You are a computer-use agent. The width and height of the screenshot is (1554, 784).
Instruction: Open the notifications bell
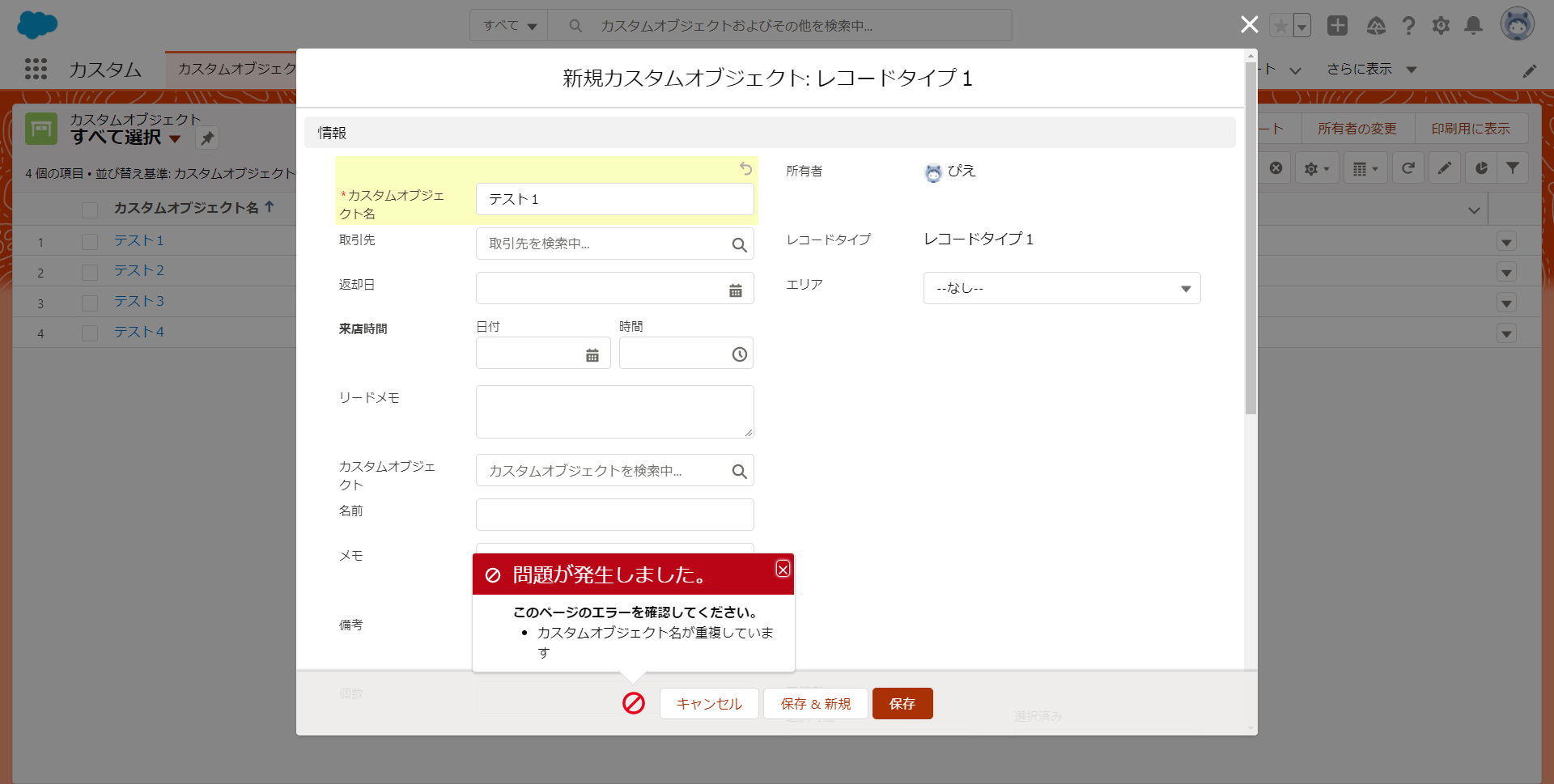pos(1473,26)
